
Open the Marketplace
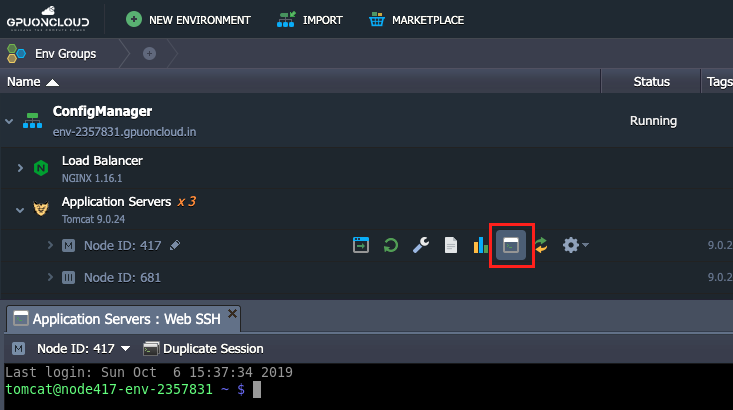click(416, 19)
